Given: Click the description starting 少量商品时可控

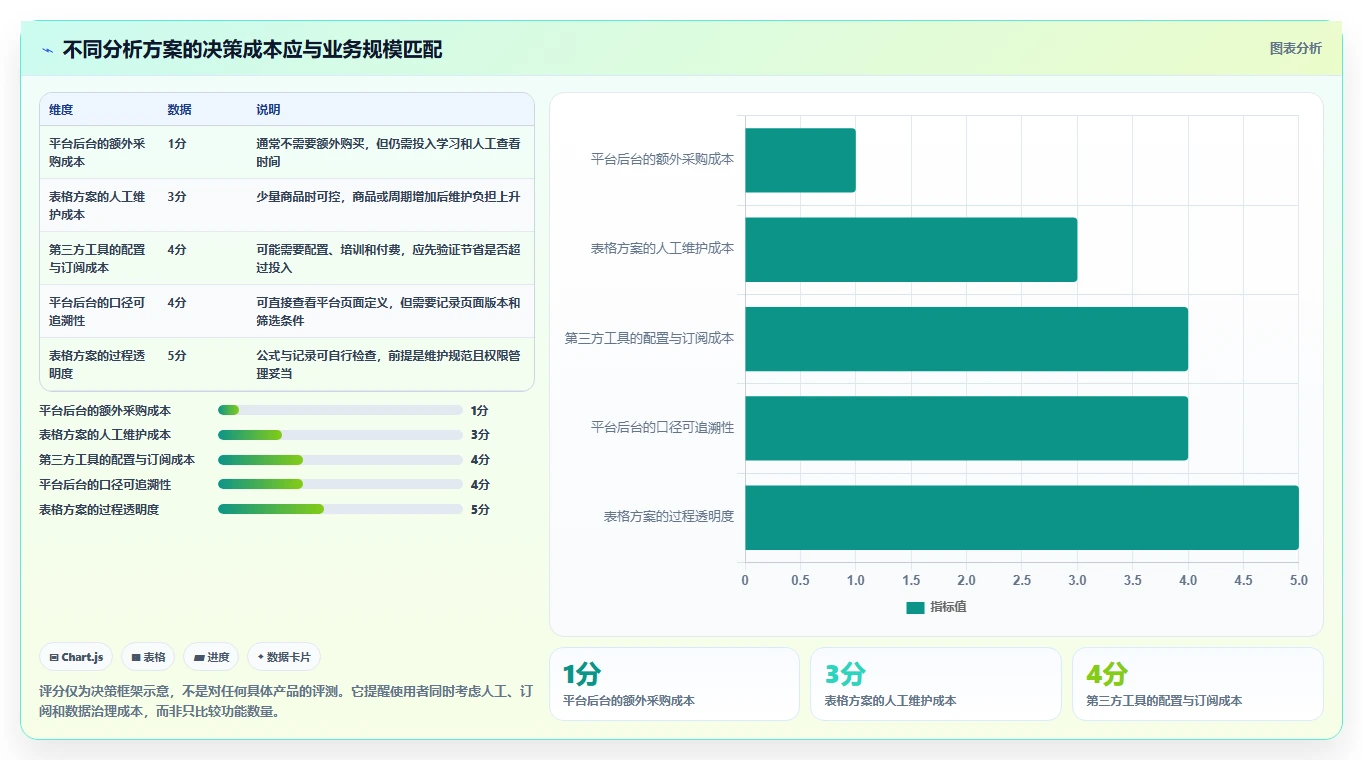Looking at the screenshot, I should pos(388,196).
